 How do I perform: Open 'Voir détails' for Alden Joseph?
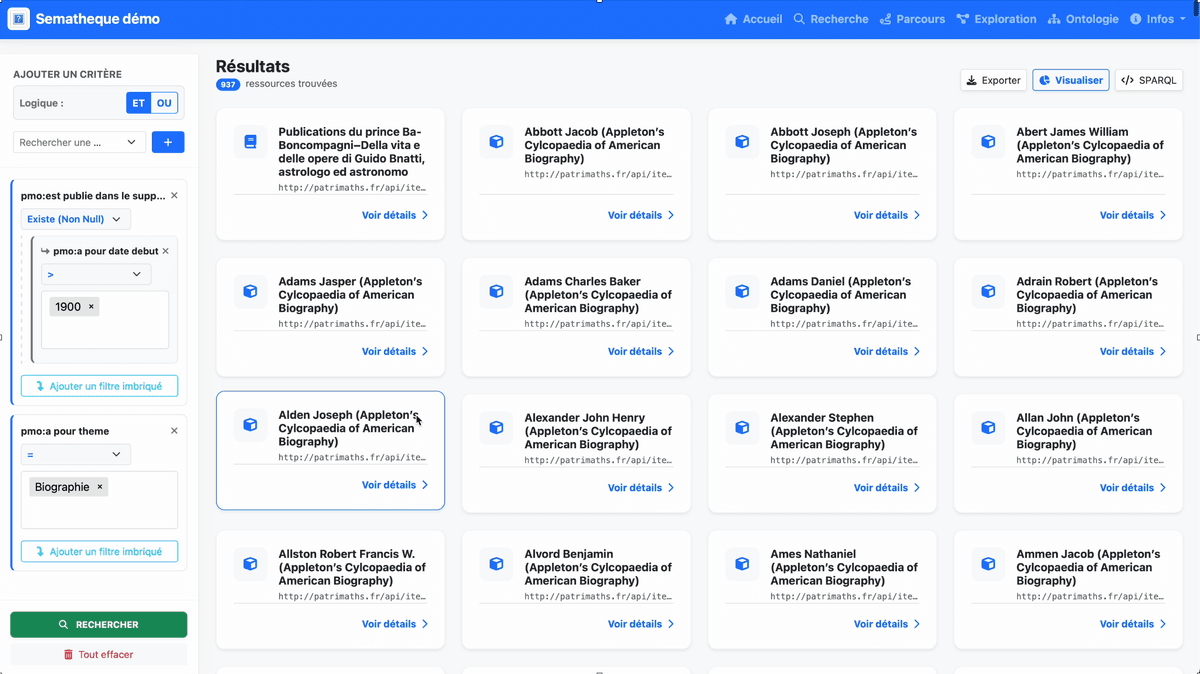[394, 485]
